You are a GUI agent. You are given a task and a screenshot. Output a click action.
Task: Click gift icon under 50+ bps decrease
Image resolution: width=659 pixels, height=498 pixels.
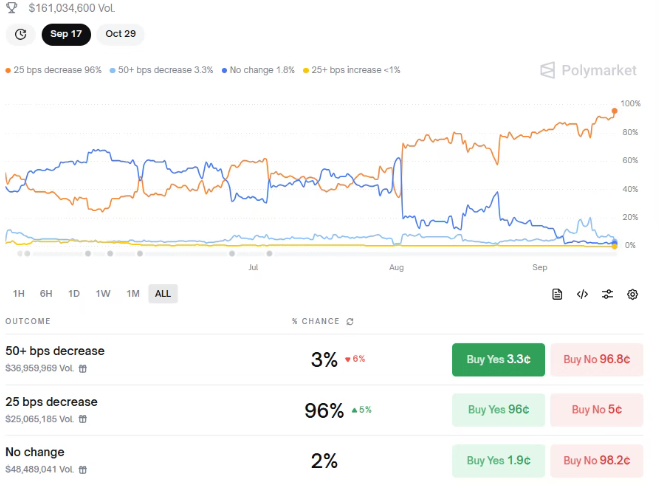coord(83,368)
